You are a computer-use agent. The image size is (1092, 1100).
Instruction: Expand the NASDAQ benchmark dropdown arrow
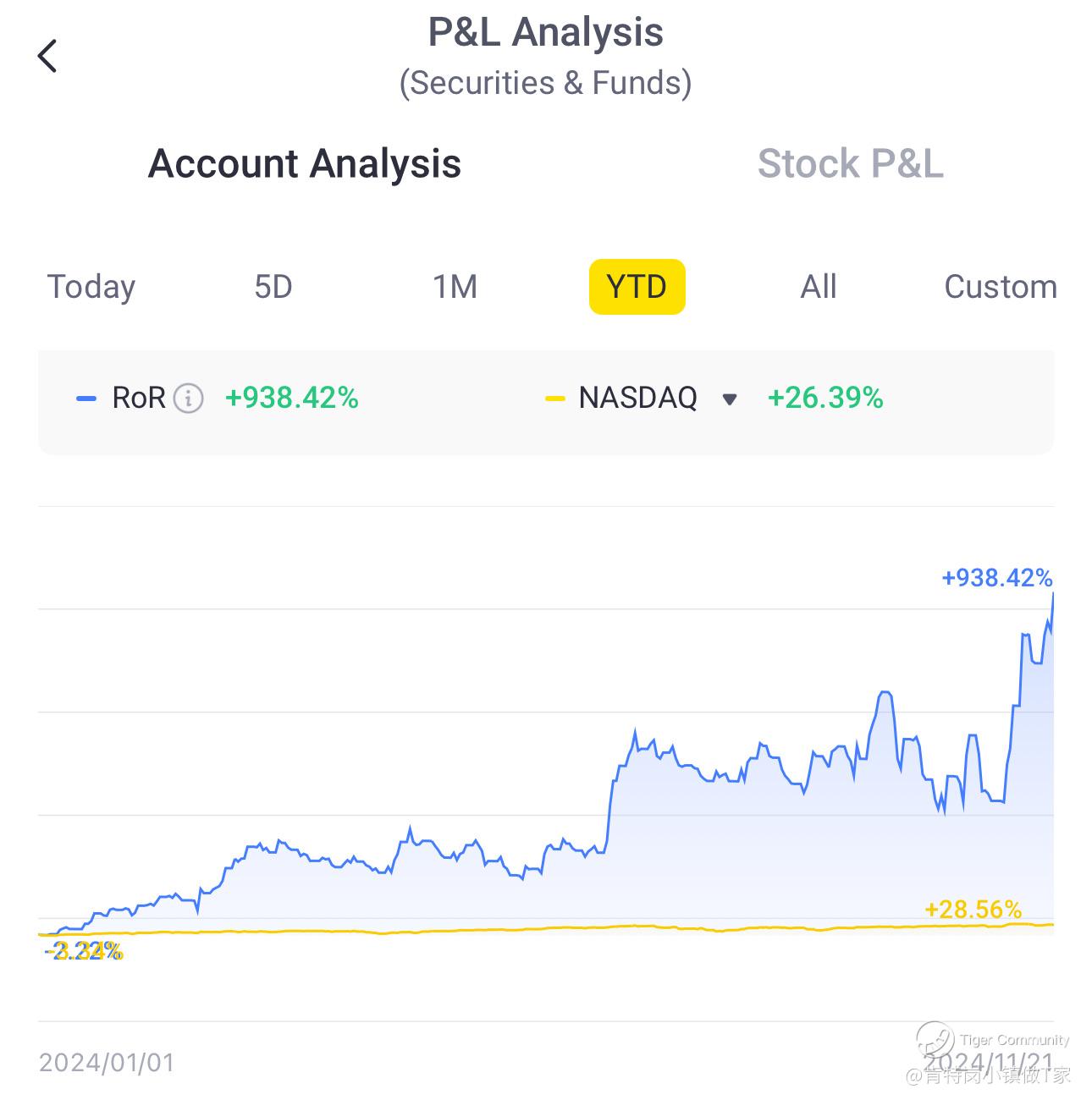pyautogui.click(x=729, y=399)
